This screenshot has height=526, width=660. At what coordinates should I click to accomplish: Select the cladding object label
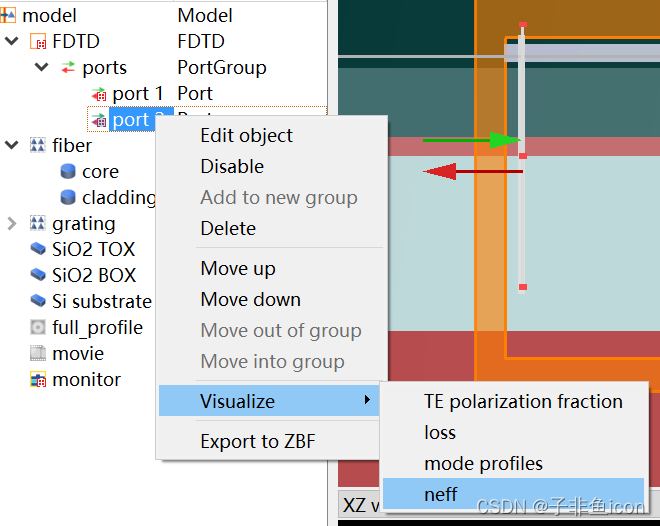tap(119, 198)
